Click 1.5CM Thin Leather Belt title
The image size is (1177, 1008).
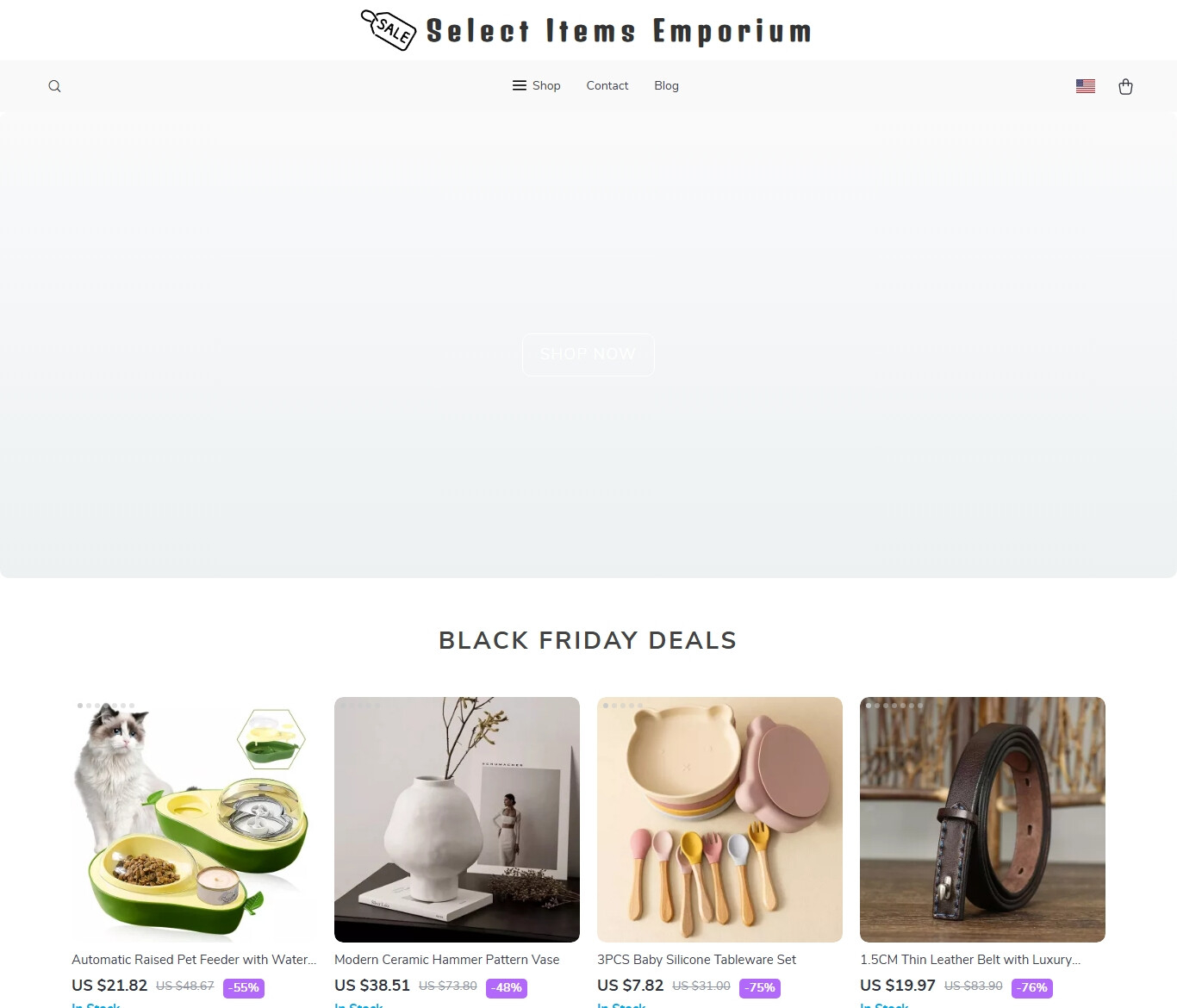tap(970, 960)
